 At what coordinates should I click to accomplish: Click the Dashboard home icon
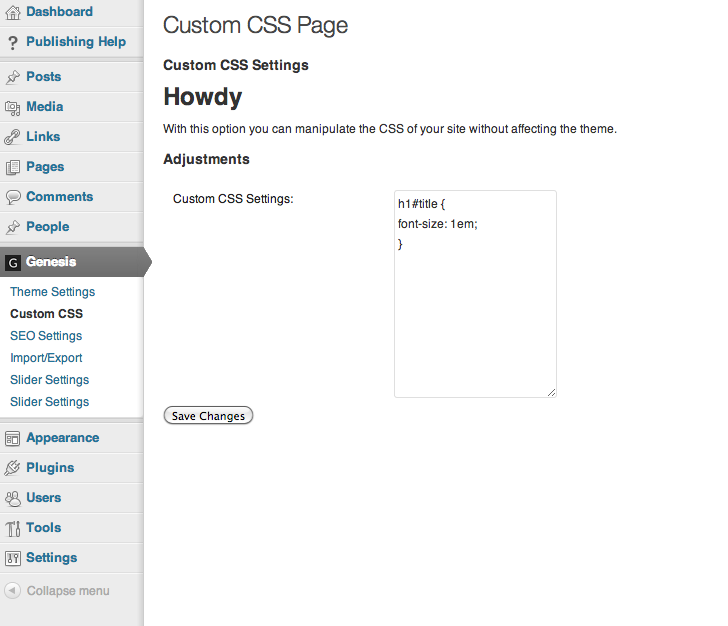point(12,12)
